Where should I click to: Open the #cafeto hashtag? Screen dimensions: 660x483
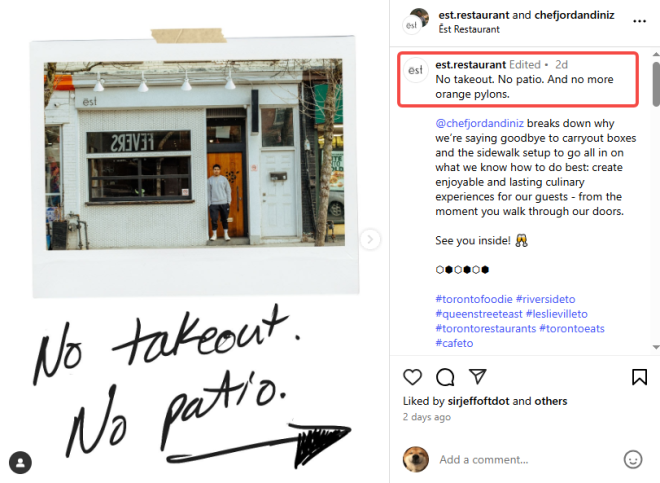454,343
